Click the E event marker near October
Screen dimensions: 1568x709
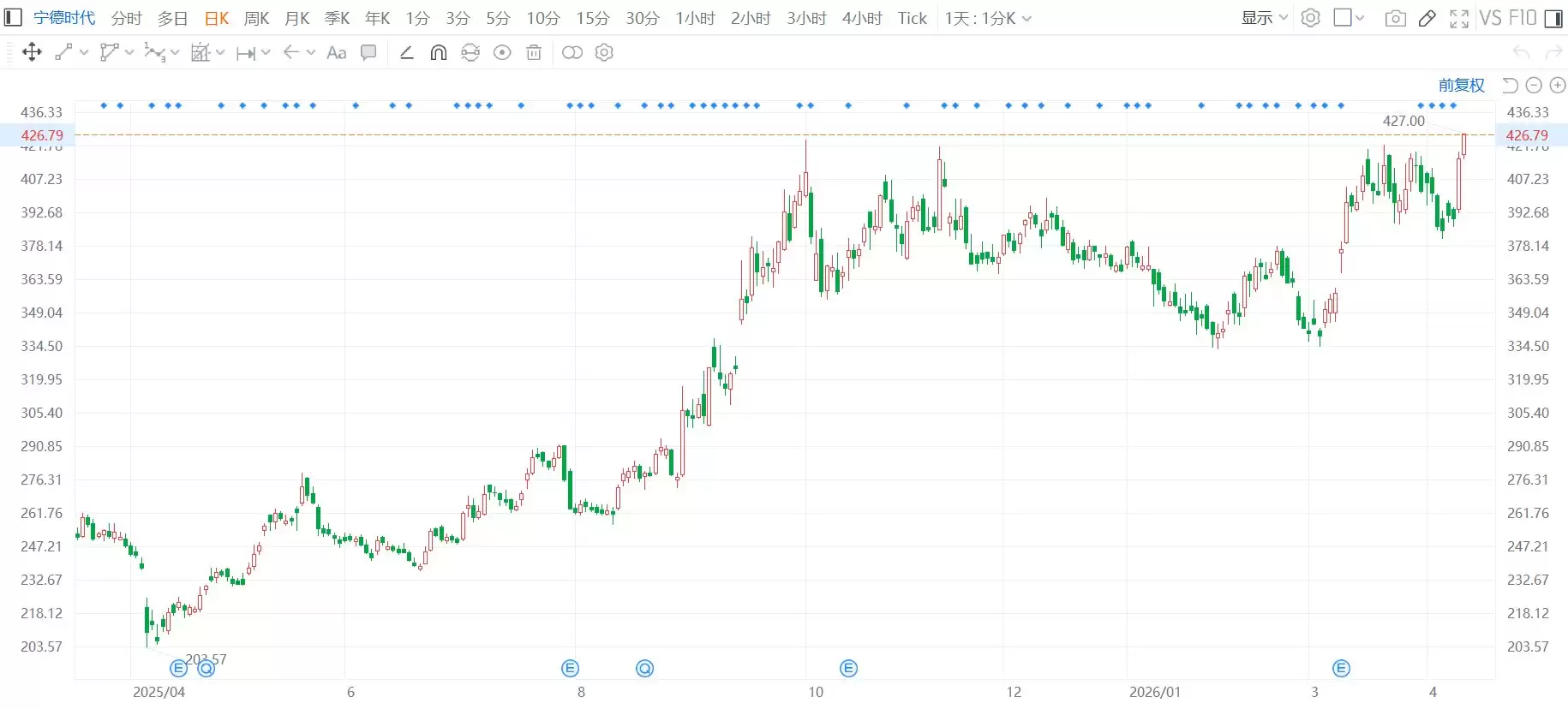tap(848, 668)
